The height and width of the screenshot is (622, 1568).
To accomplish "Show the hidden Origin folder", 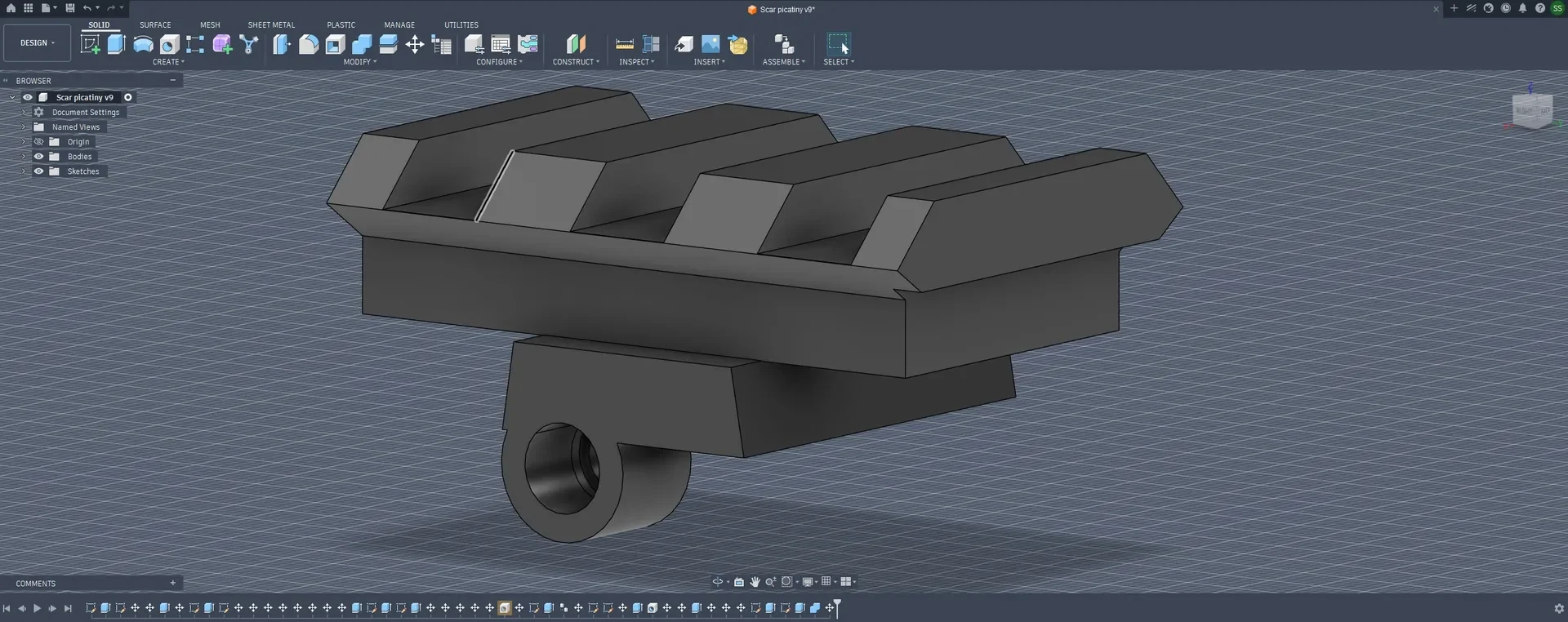I will coord(38,142).
